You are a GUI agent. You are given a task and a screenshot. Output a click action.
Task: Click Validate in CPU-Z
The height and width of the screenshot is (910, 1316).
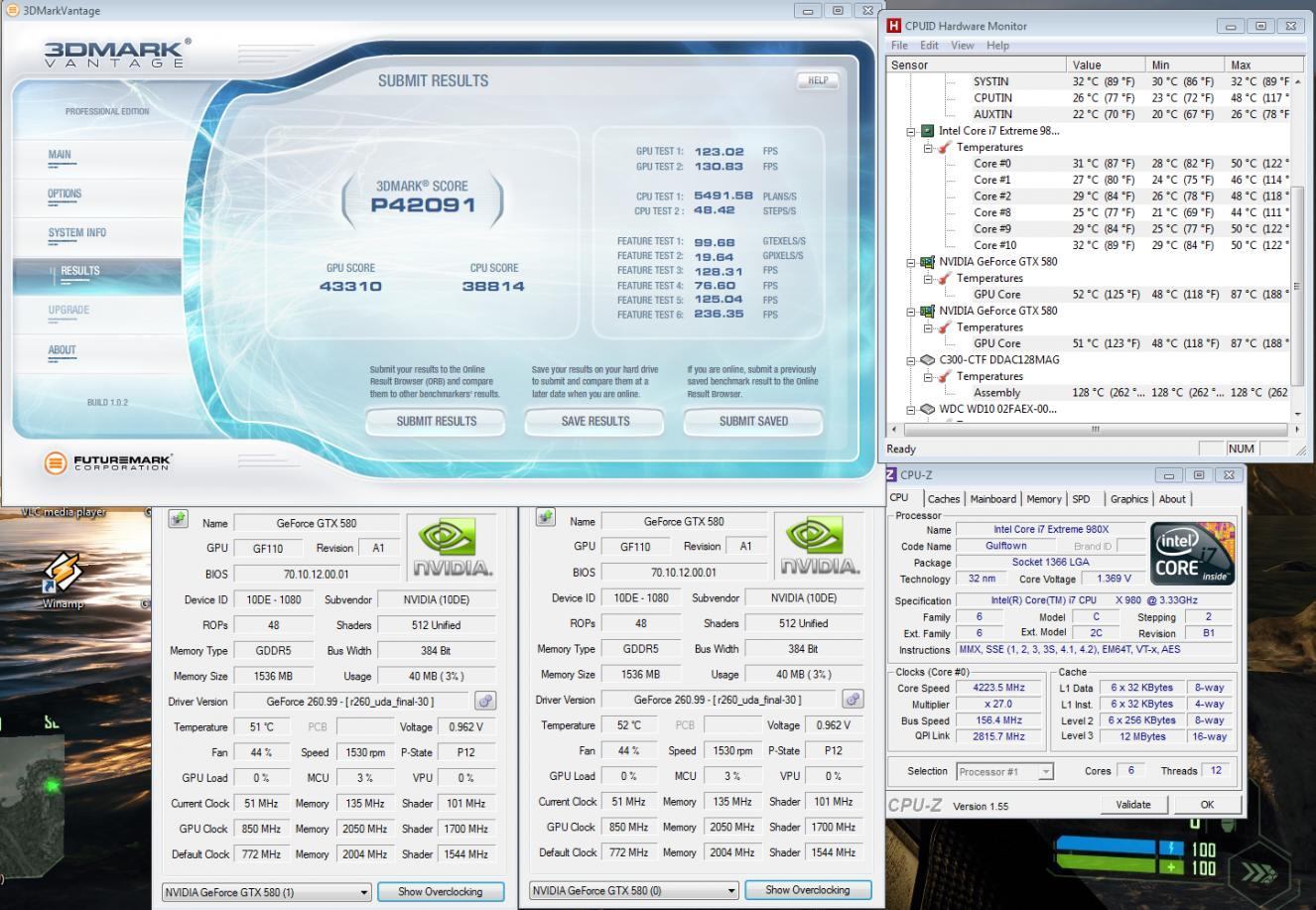[1133, 805]
